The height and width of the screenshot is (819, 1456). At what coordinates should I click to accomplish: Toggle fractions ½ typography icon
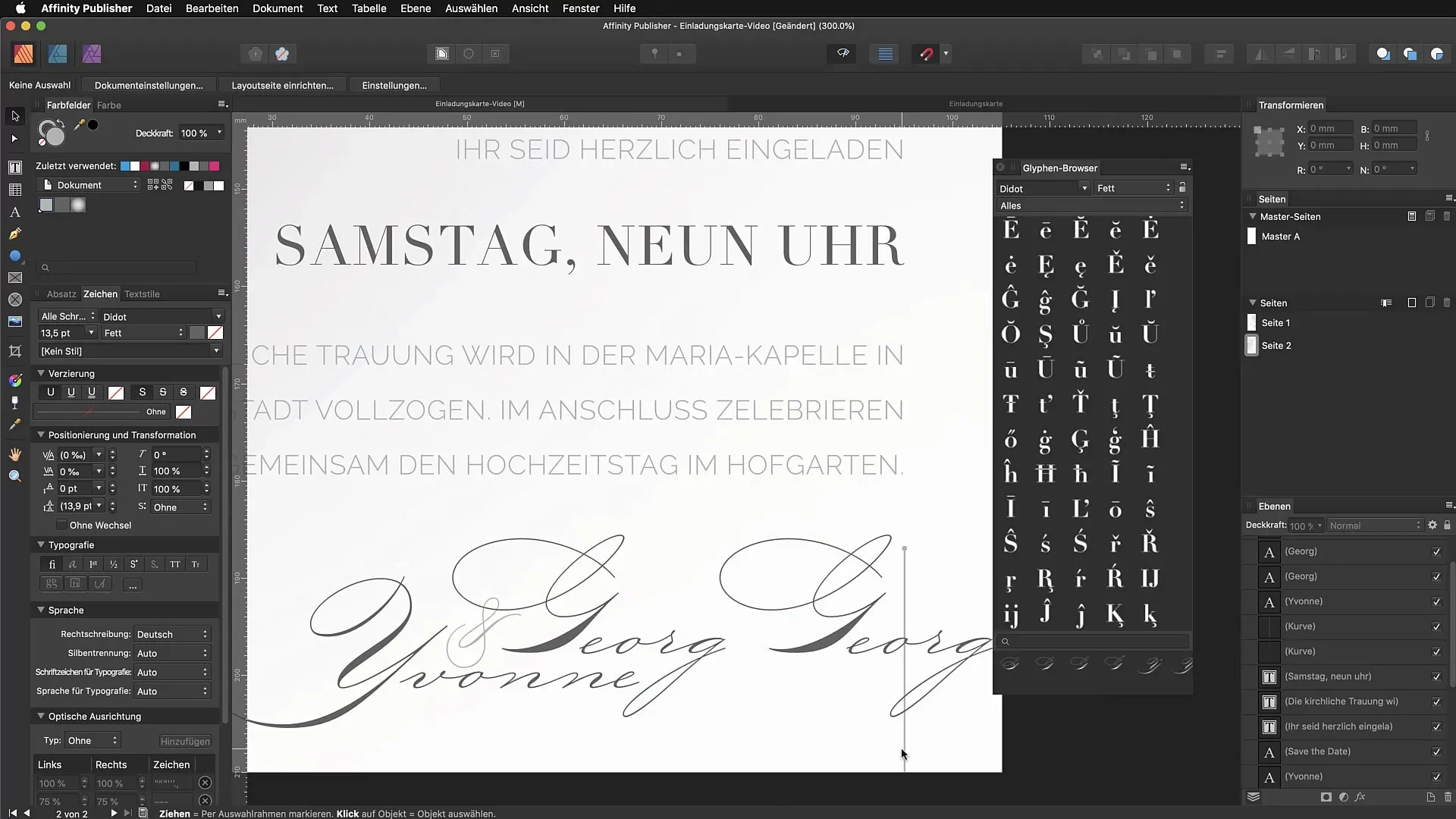(113, 564)
